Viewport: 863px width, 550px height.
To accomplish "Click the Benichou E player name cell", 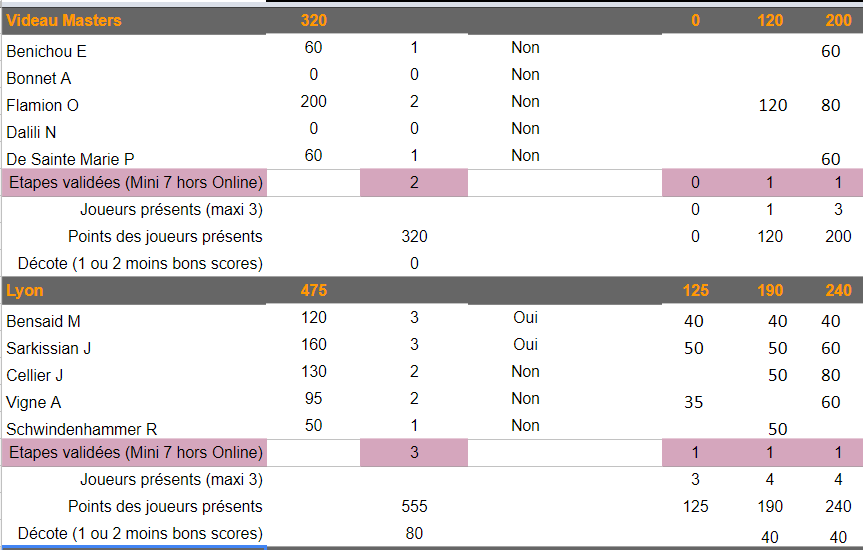I will point(134,51).
